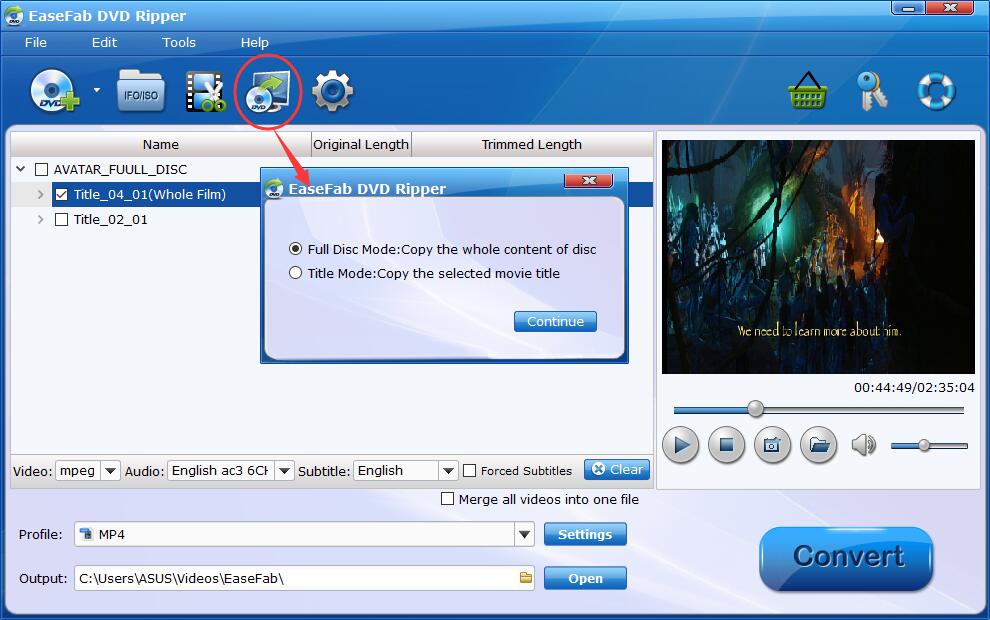This screenshot has width=990, height=620.
Task: Select Title Mode radio button
Action: [x=295, y=273]
